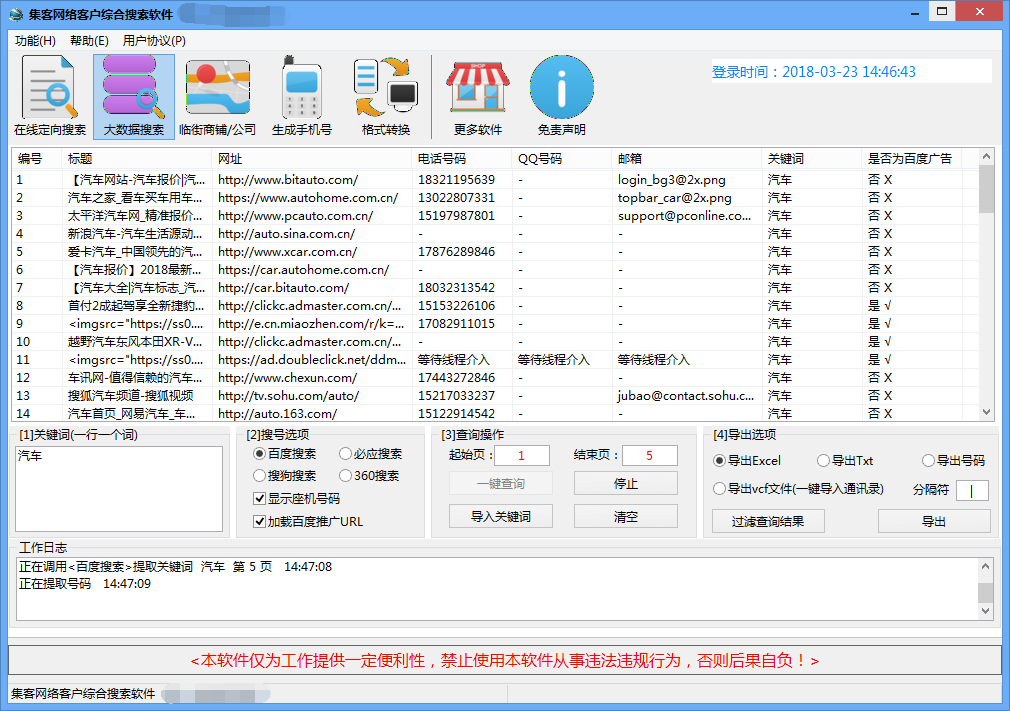Click the app icon in title bar
Viewport: 1010px width, 711px height.
tap(16, 14)
